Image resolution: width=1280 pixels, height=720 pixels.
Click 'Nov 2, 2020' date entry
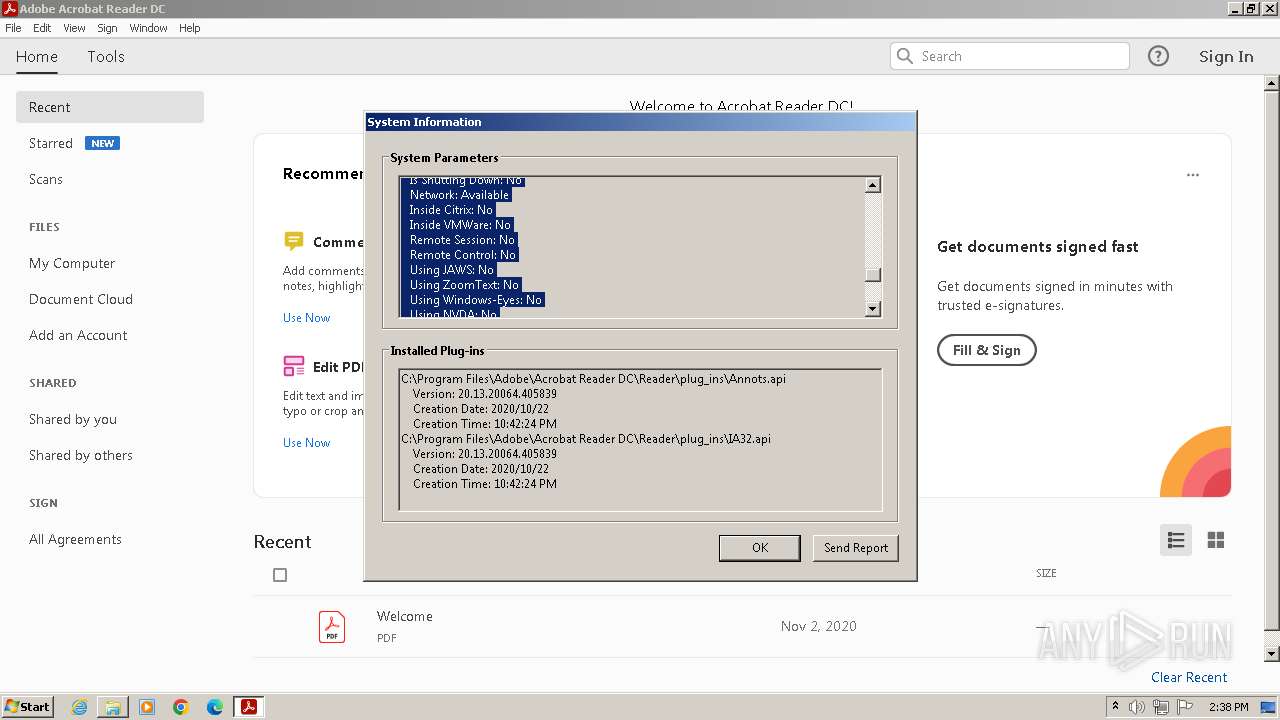(819, 626)
